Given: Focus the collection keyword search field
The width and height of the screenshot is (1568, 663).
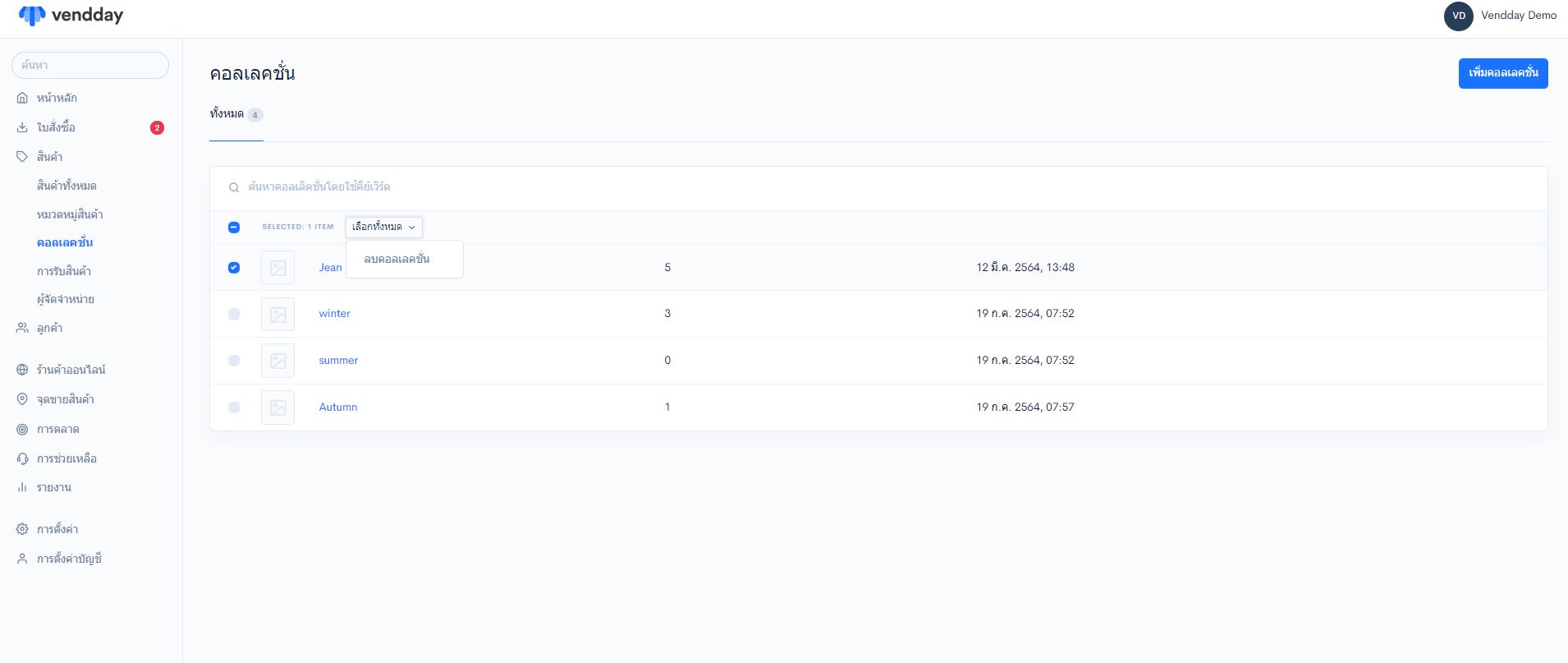Looking at the screenshot, I should pos(878,187).
